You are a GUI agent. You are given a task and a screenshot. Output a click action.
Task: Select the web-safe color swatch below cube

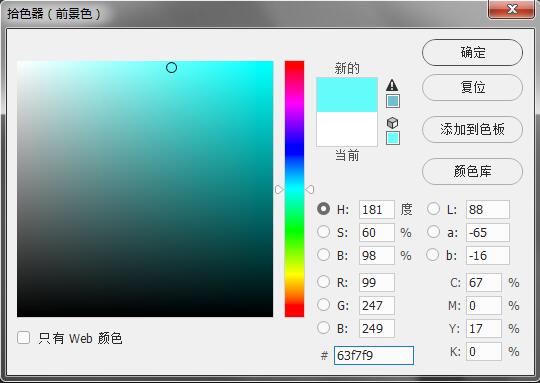click(x=393, y=138)
